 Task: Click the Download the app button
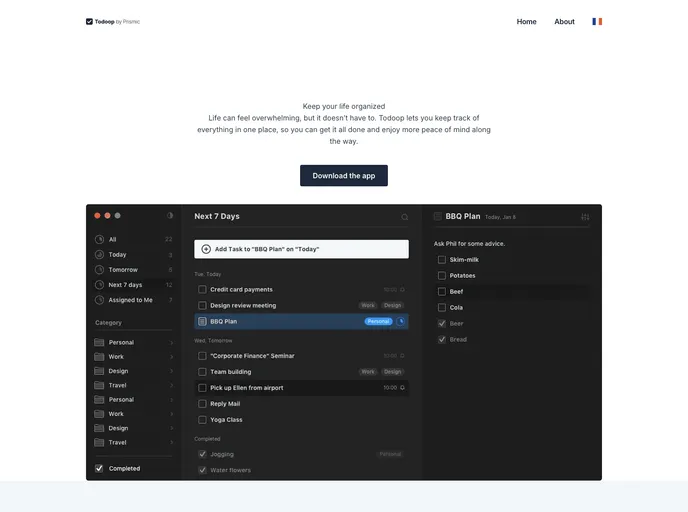tap(344, 175)
